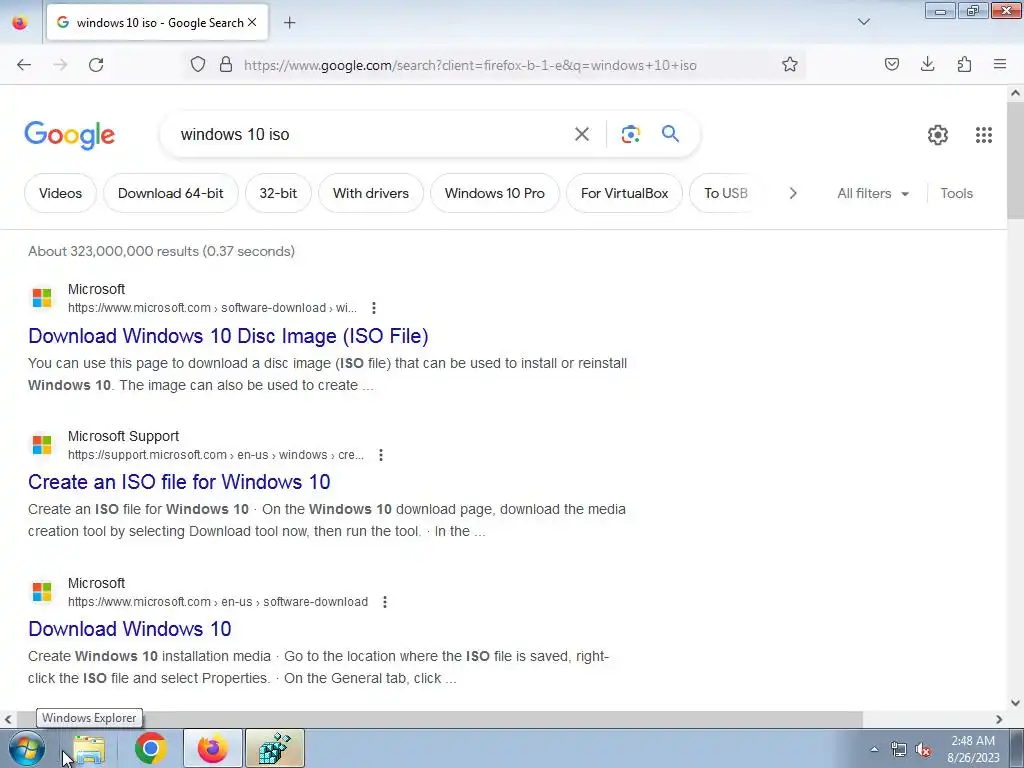1024x768 pixels.
Task: Open the Download Windows 10 result
Action: click(129, 629)
